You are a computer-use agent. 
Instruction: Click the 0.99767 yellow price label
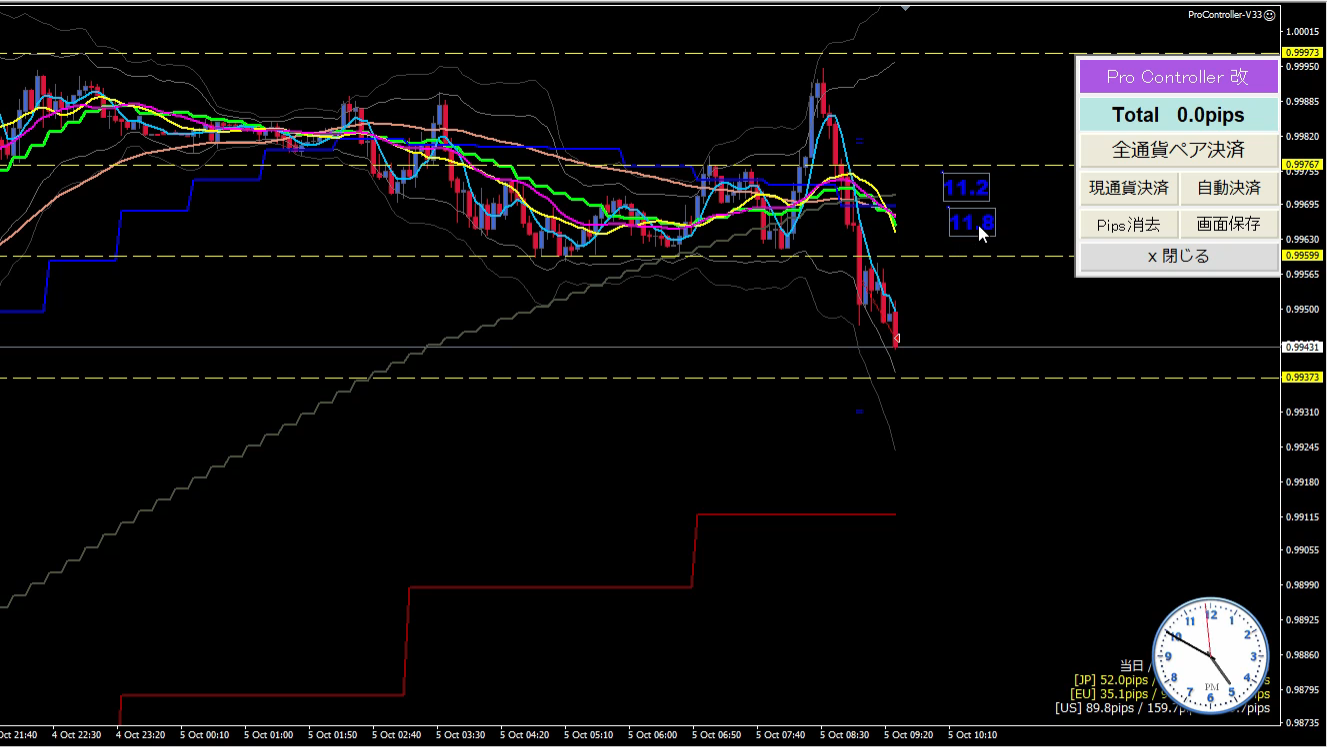pos(1303,165)
